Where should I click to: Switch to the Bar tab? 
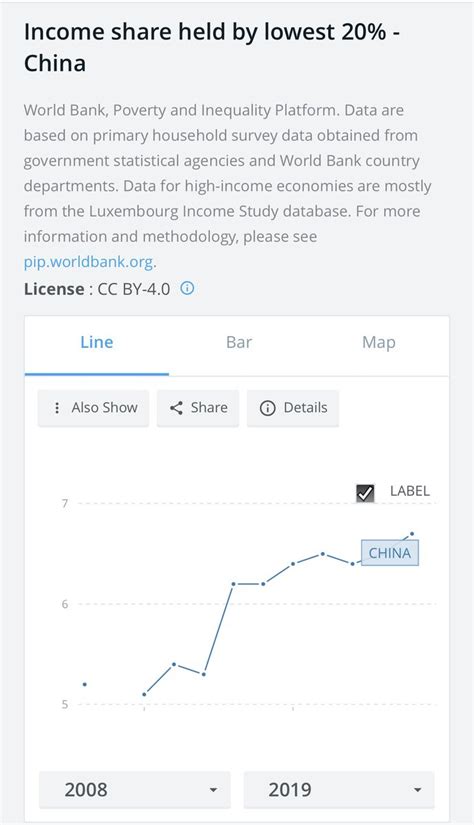[239, 343]
